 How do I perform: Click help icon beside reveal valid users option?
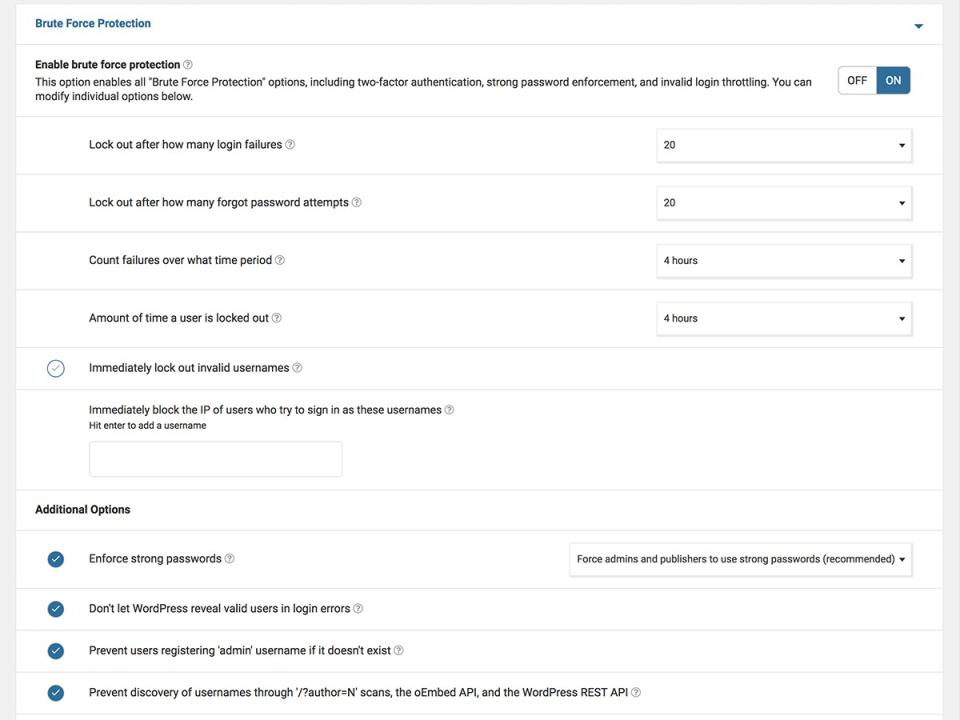tap(358, 609)
